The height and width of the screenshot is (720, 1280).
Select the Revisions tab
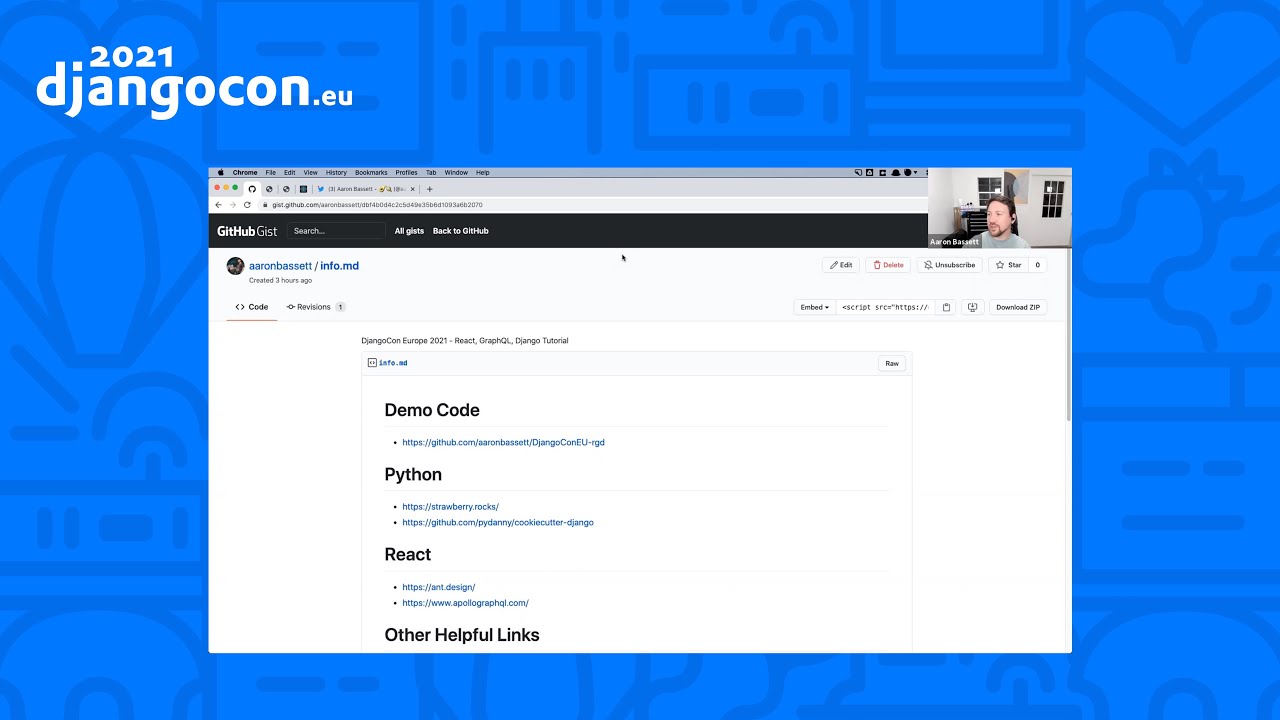coord(315,307)
